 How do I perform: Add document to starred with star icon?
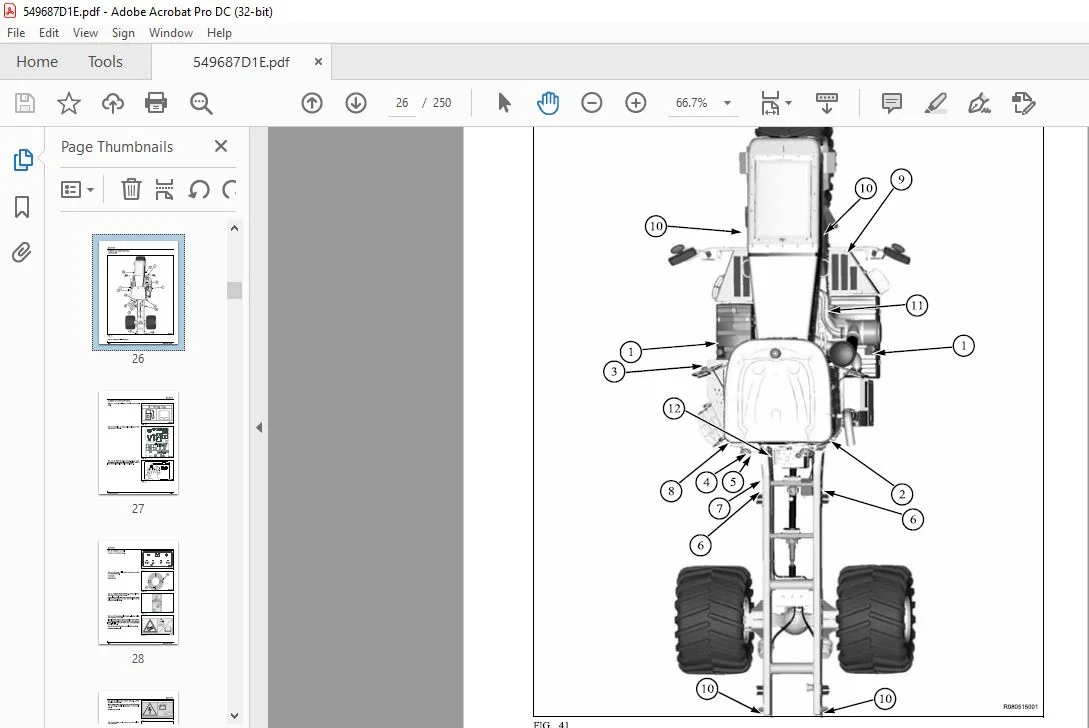69,103
